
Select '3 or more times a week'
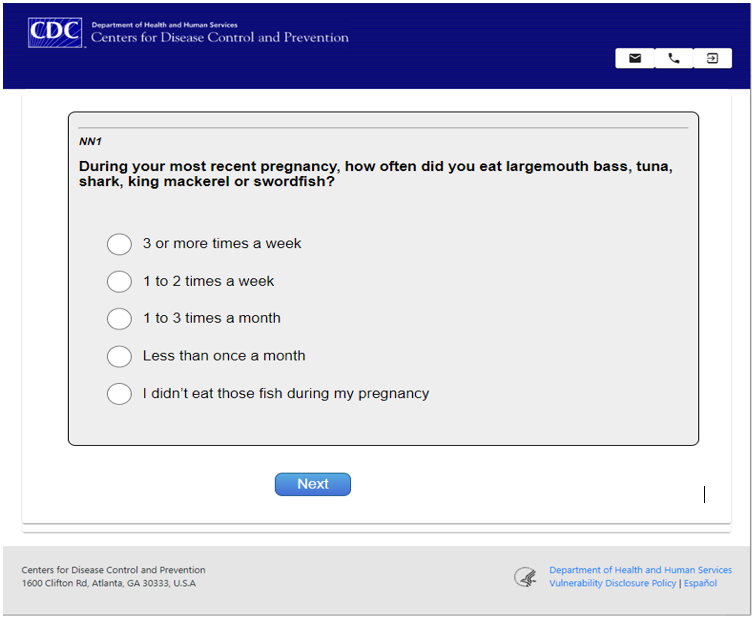[119, 244]
